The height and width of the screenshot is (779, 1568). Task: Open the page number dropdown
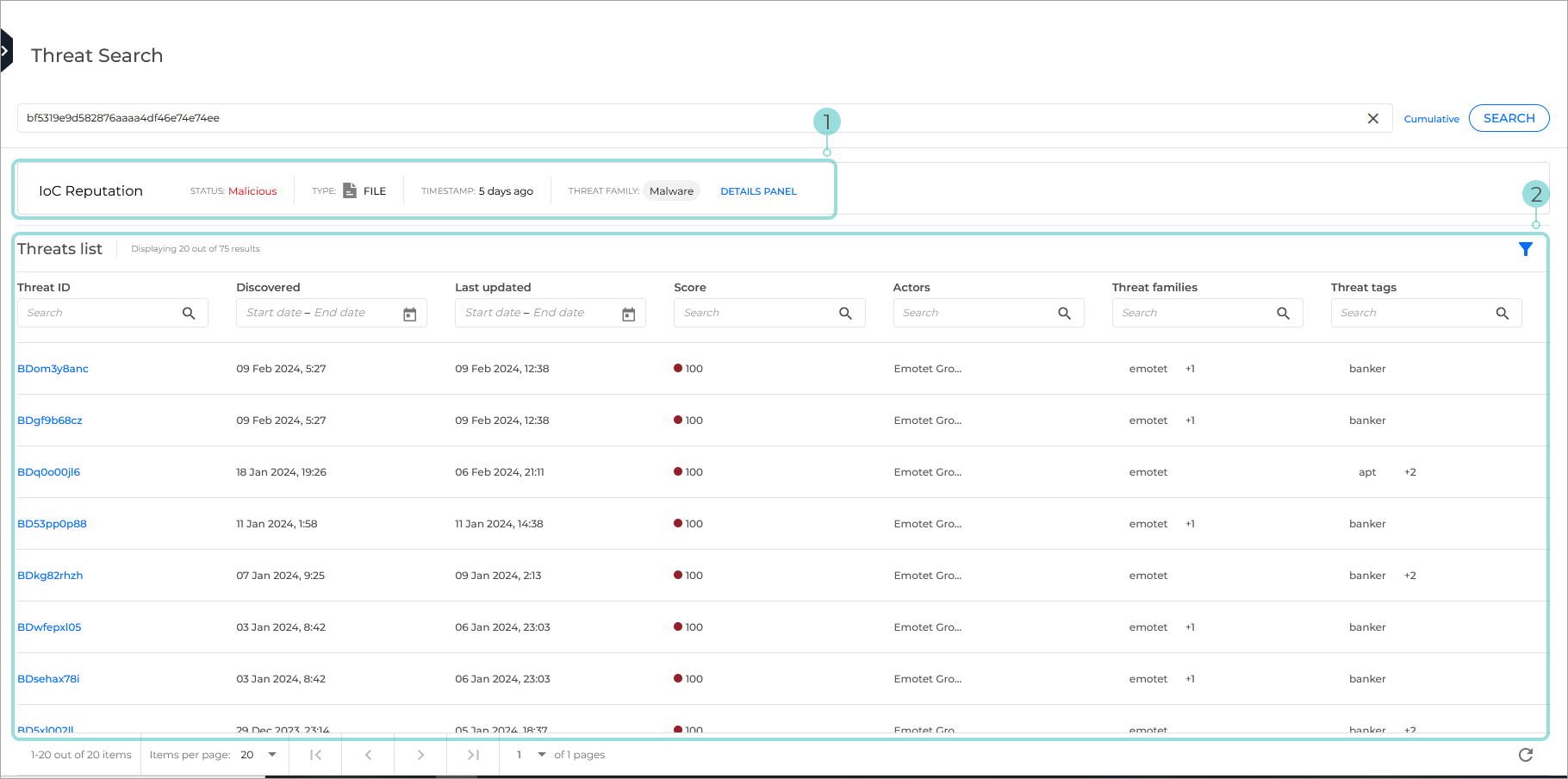541,754
